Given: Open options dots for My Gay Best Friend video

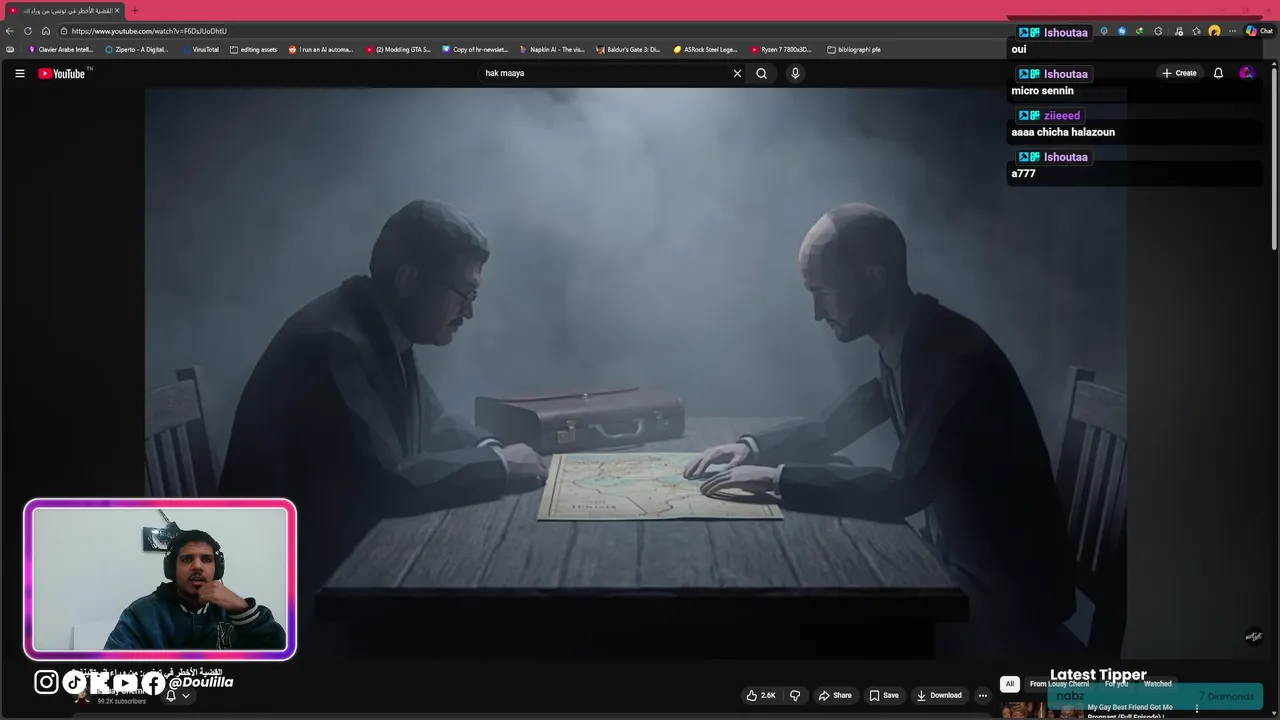Looking at the screenshot, I should (1196, 709).
